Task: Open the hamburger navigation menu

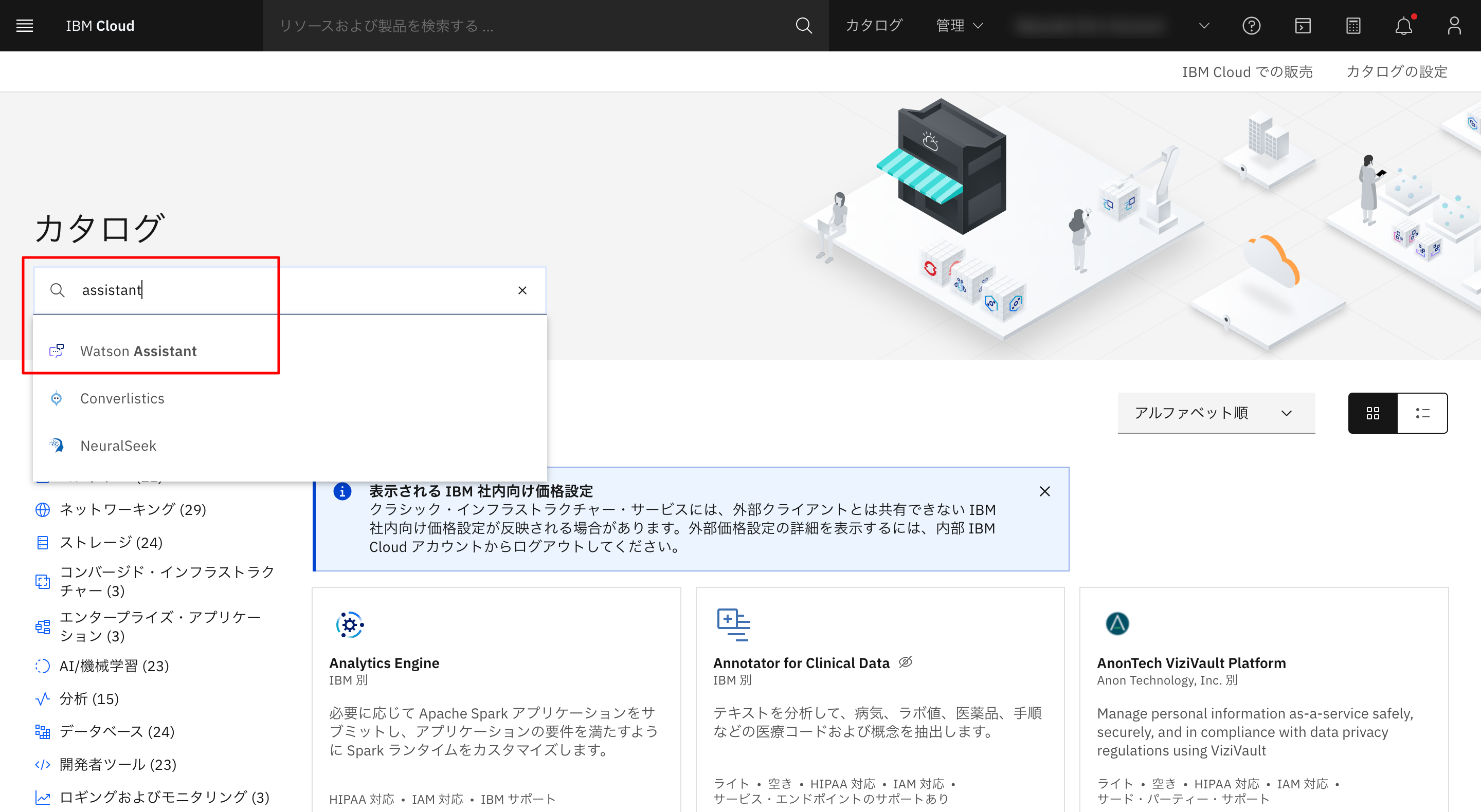Action: click(x=24, y=26)
